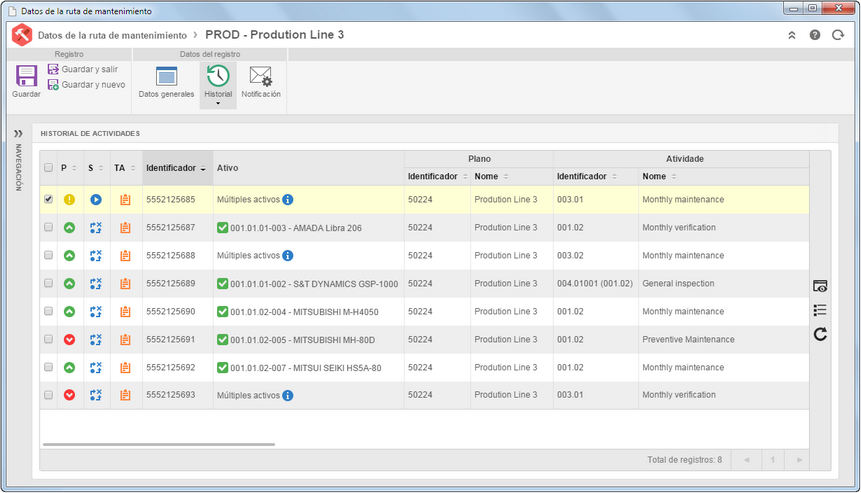Image resolution: width=861 pixels, height=493 pixels.
Task: Toggle the select-all checkbox in header
Action: pos(48,167)
